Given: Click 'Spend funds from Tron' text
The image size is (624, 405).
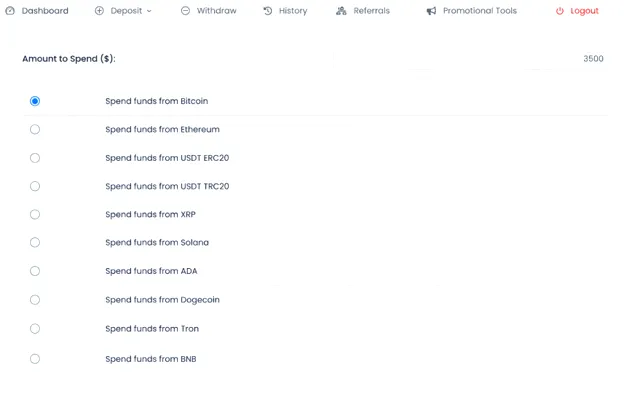Looking at the screenshot, I should pos(152,329).
